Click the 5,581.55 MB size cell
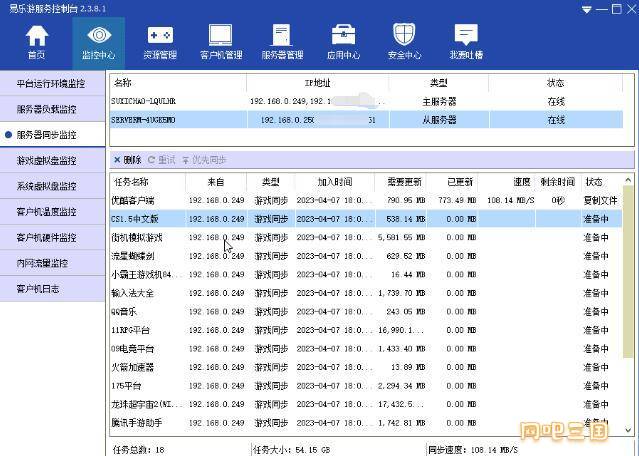The height and width of the screenshot is (456, 639). (x=402, y=238)
